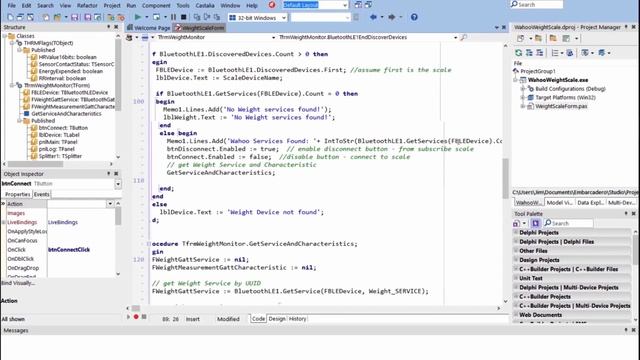Select WahooWeightScale.exe project node
This screenshot has height=360, width=640.
pos(558,80)
